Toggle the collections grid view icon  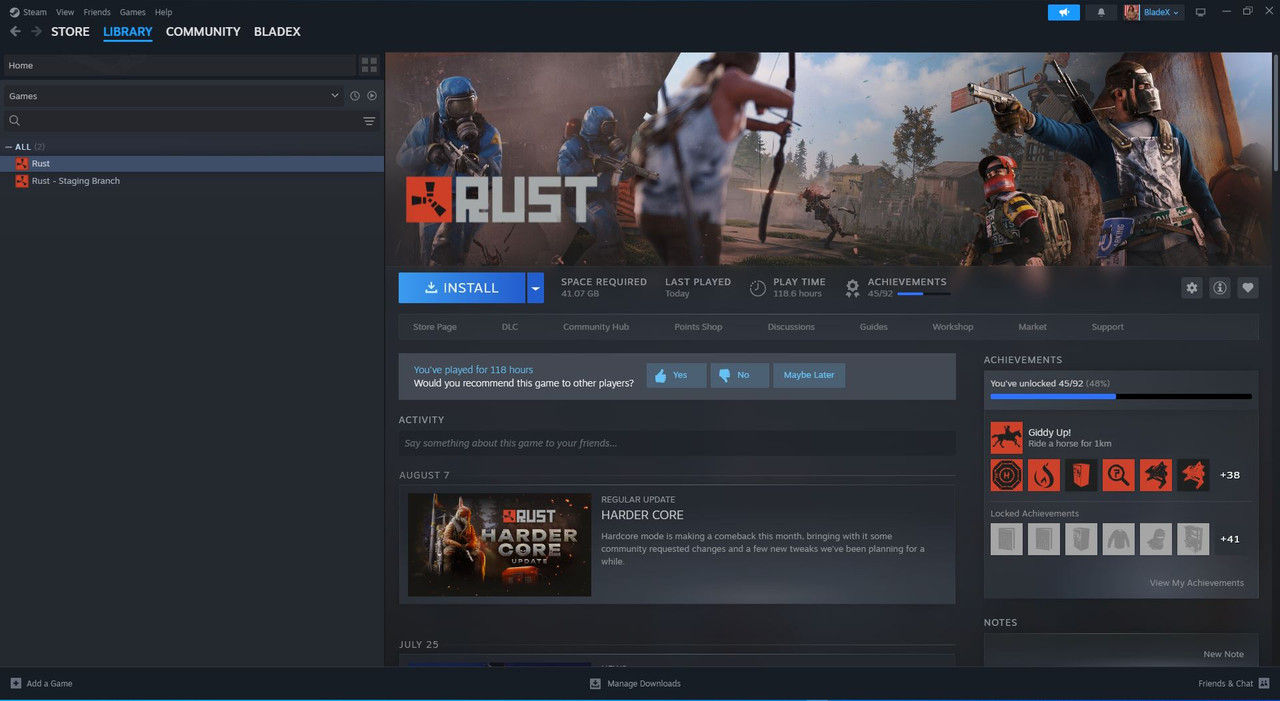pyautogui.click(x=370, y=65)
